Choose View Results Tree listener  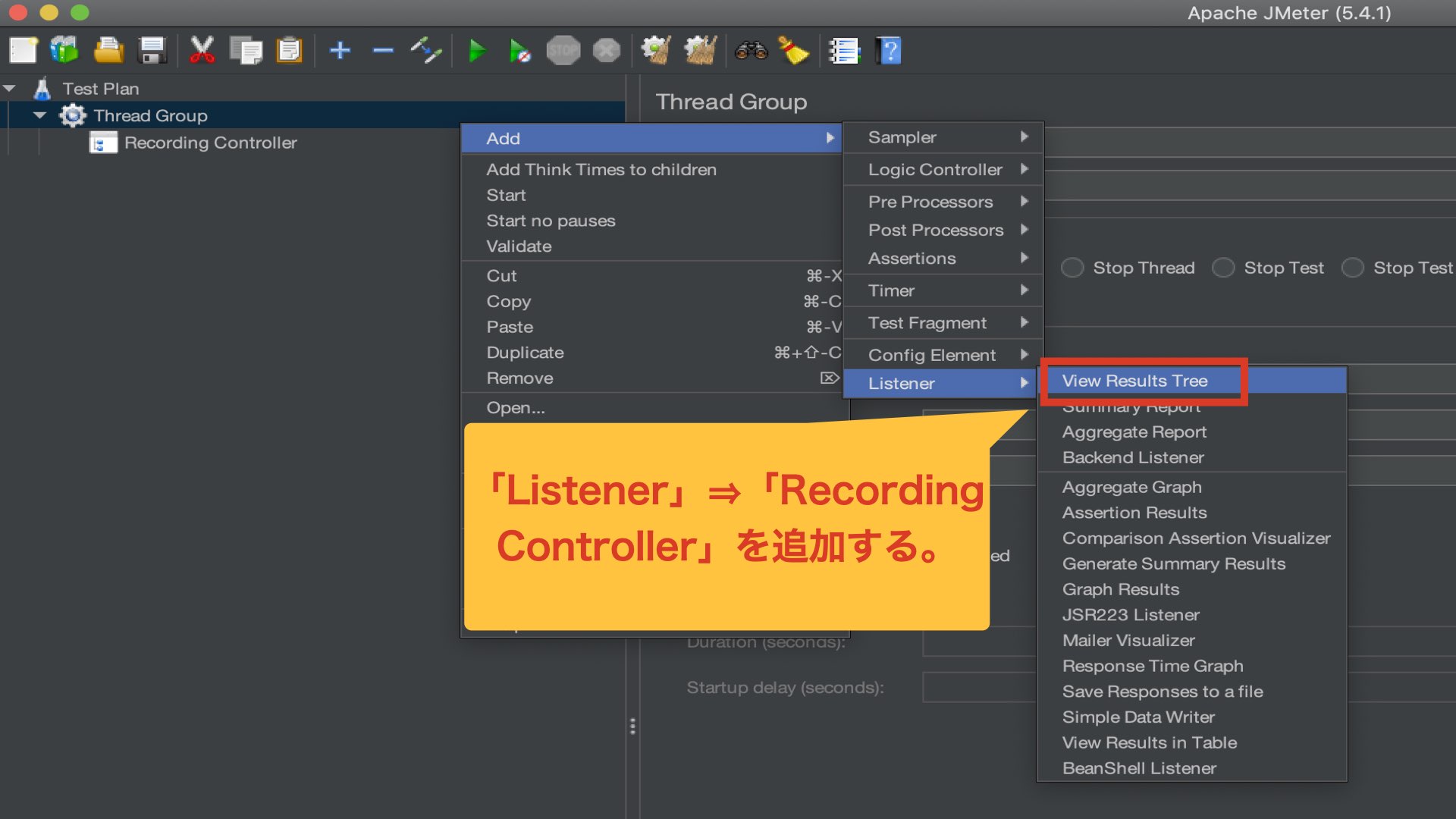(1134, 381)
